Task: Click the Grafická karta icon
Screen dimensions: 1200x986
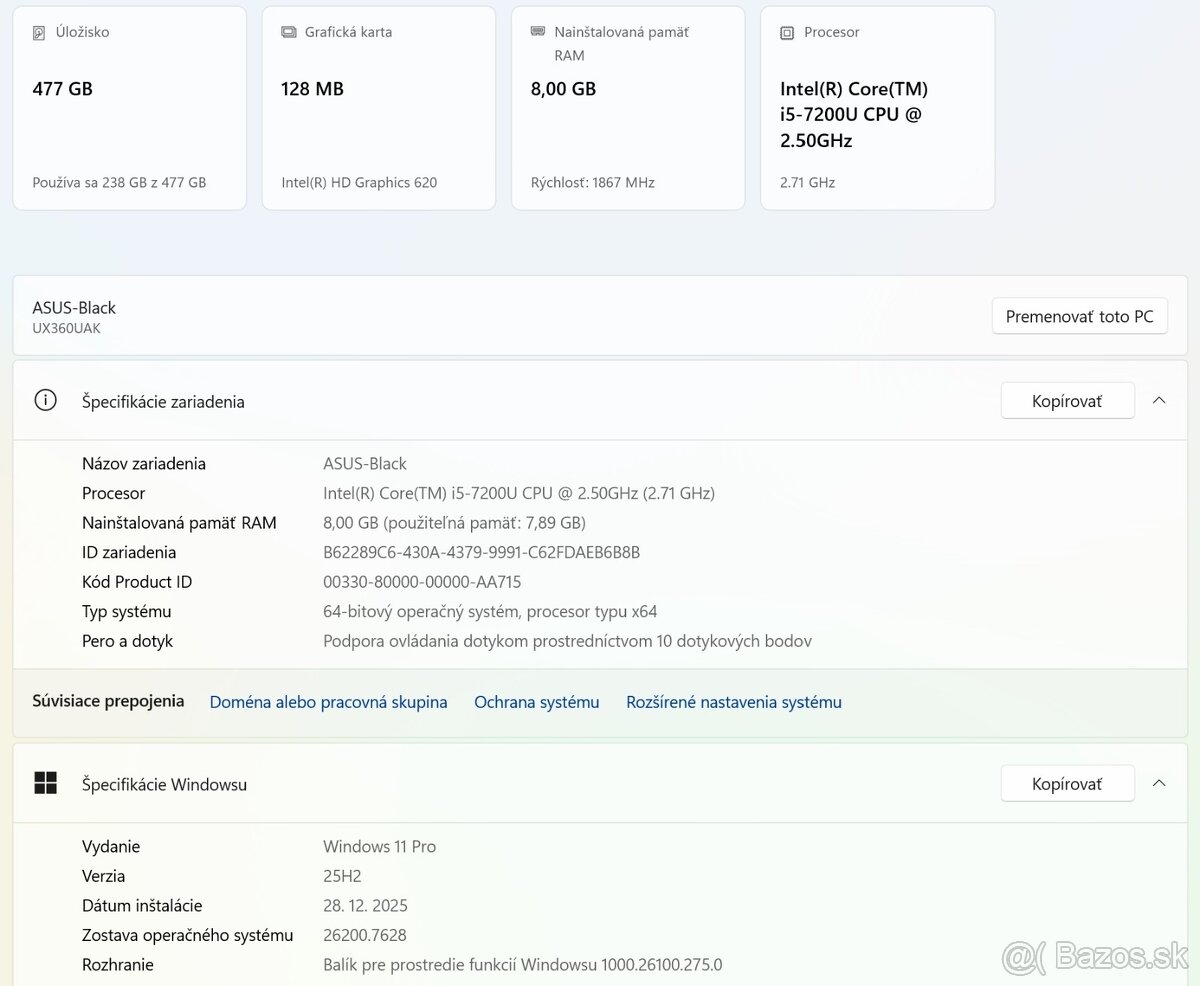Action: [288, 32]
